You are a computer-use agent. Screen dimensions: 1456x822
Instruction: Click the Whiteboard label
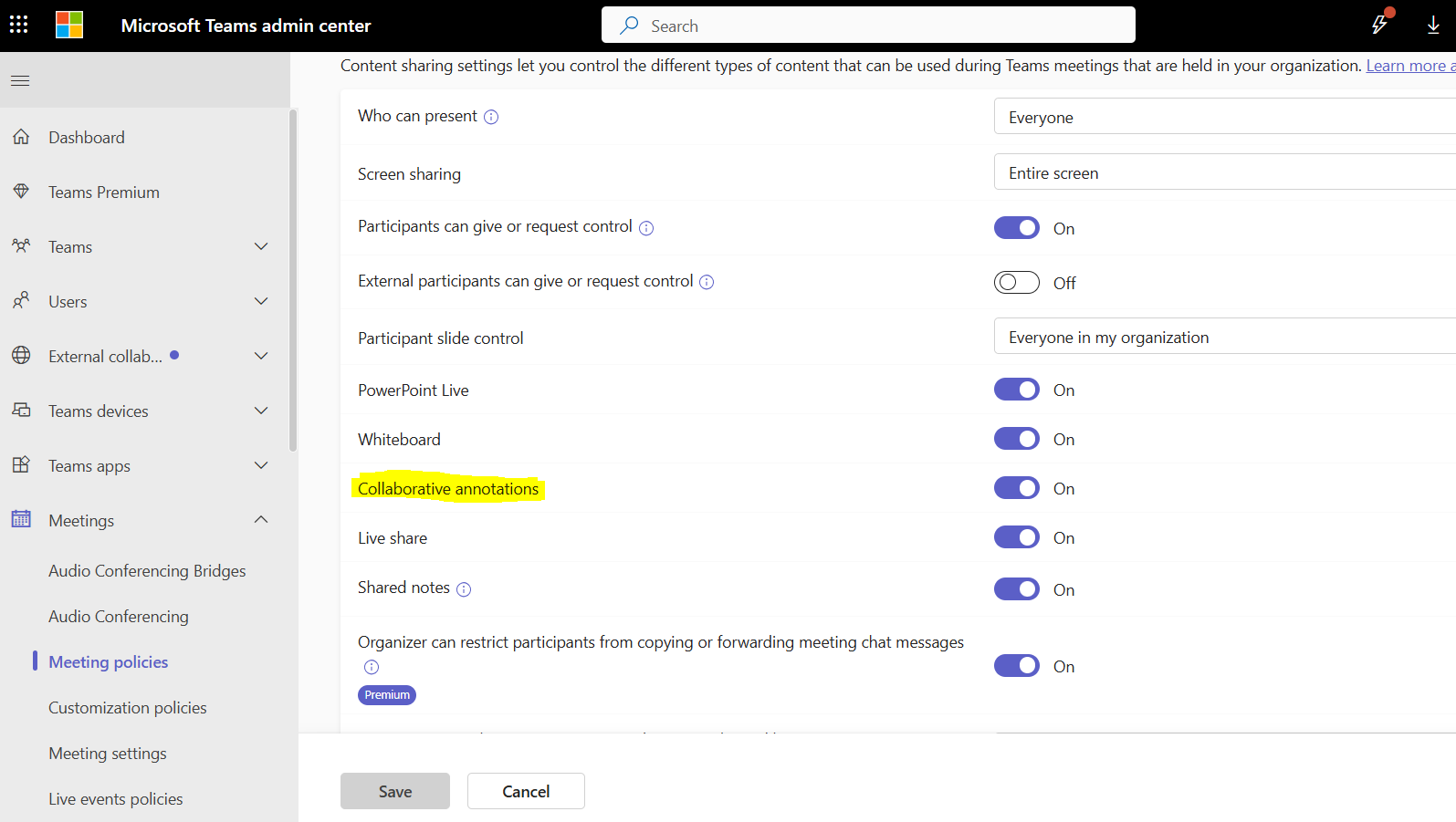399,440
